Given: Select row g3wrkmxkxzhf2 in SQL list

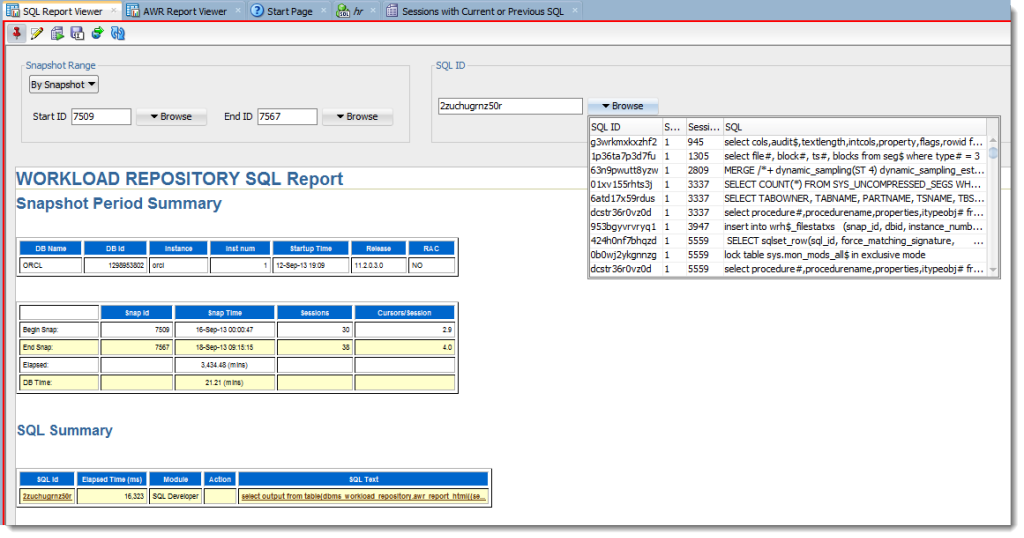Looking at the screenshot, I should [788, 142].
